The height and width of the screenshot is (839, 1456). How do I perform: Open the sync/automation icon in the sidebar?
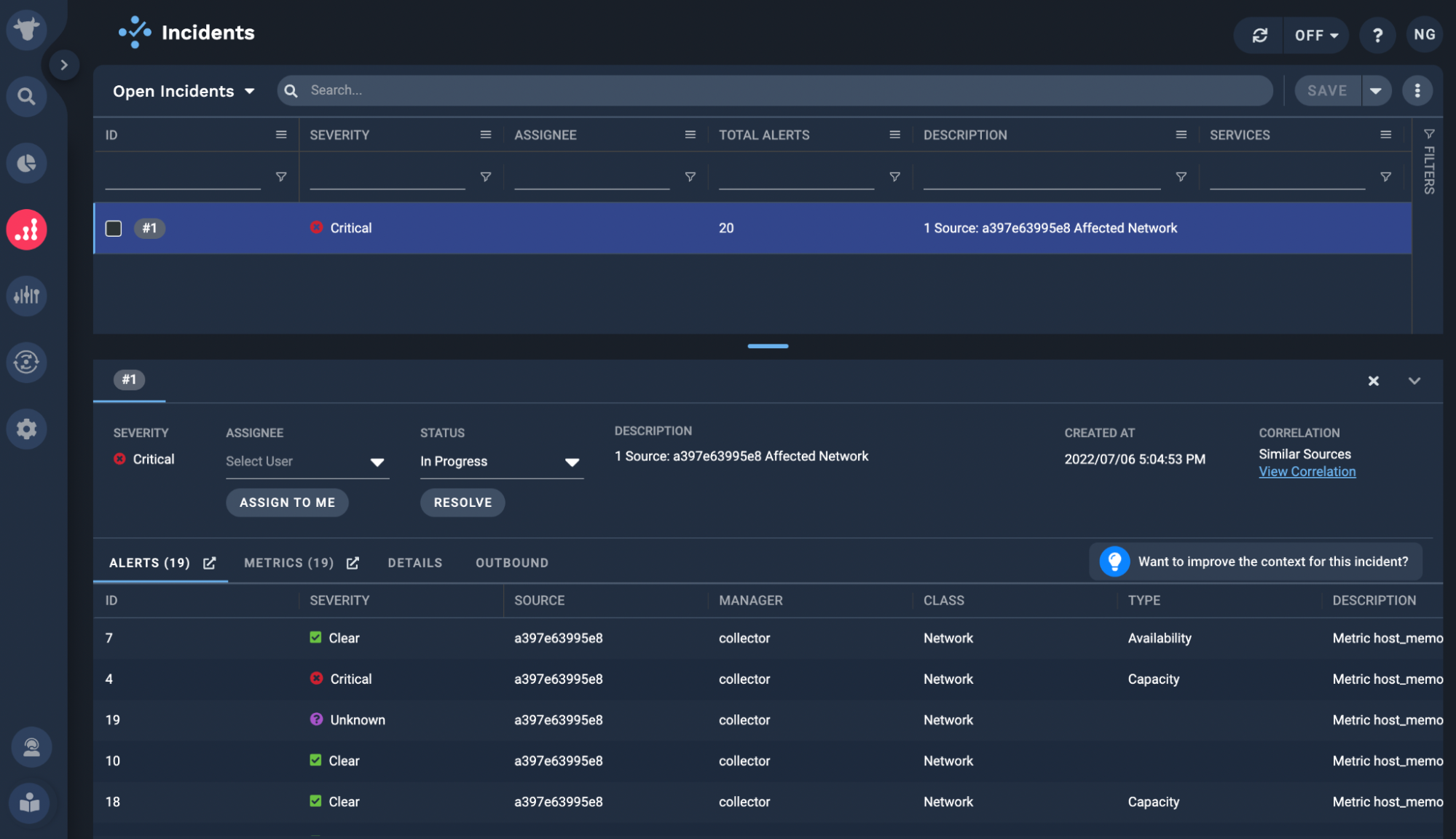(x=26, y=362)
